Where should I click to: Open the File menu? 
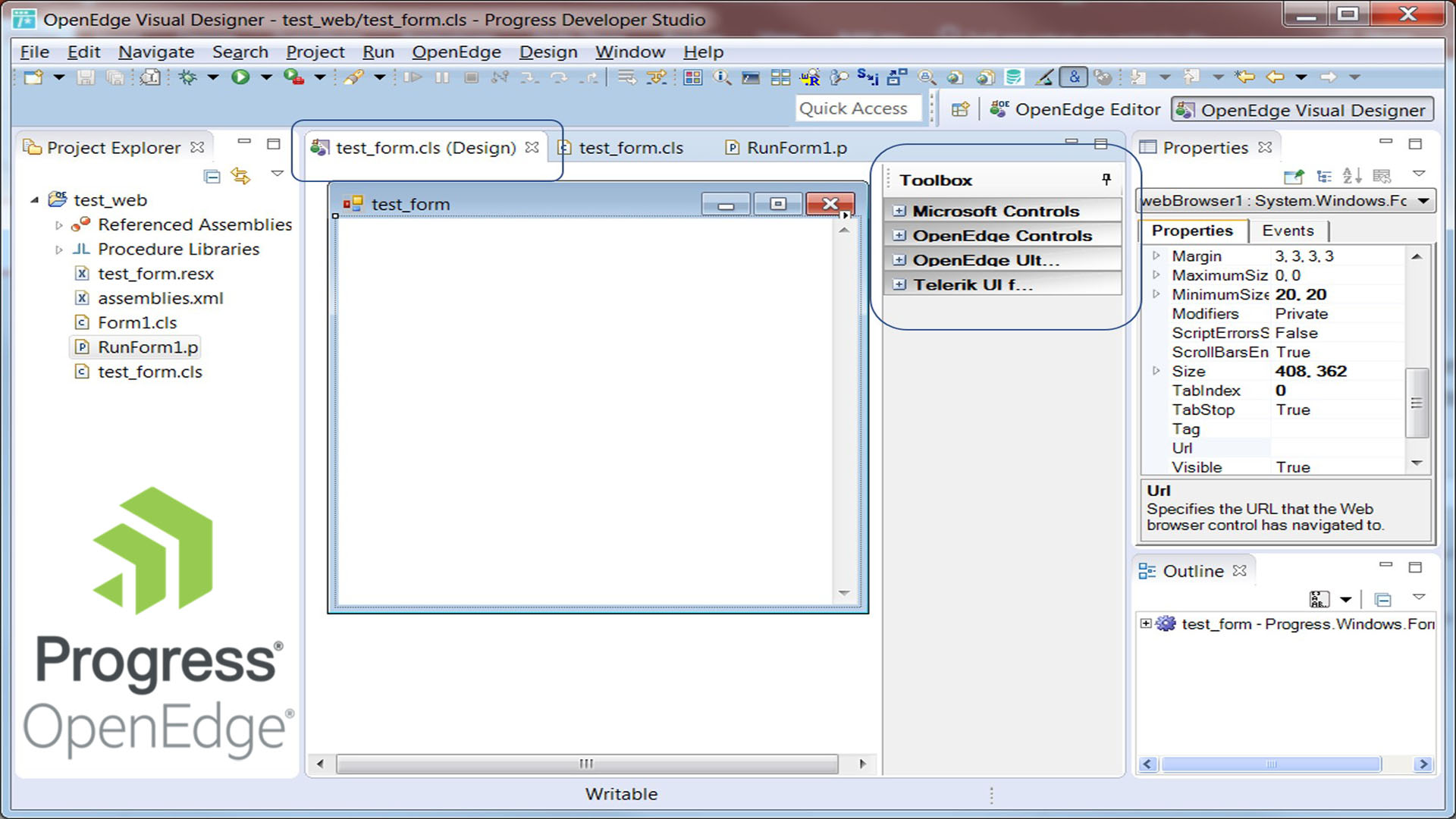pyautogui.click(x=35, y=52)
